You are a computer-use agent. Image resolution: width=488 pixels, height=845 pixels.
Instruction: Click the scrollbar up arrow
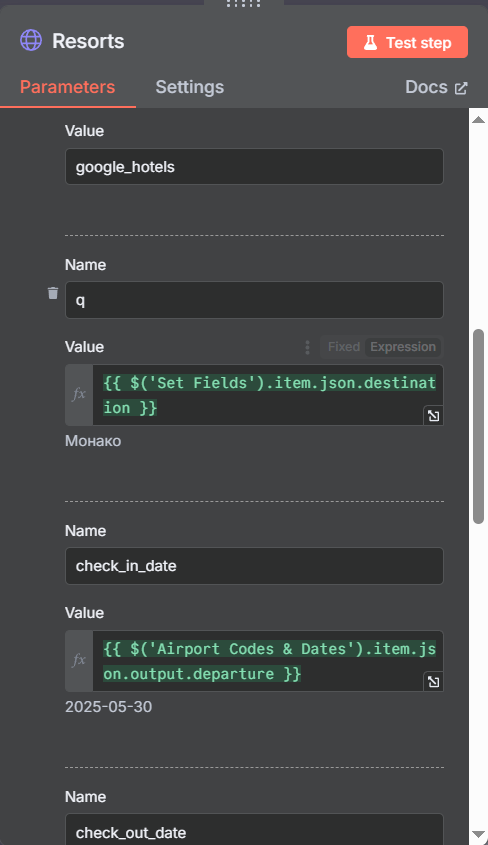pyautogui.click(x=478, y=119)
